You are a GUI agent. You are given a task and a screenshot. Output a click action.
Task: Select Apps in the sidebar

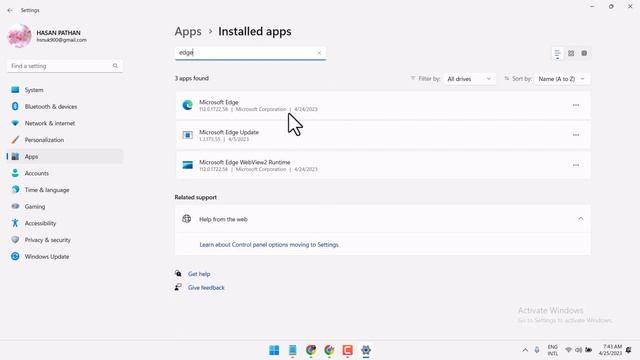(64, 157)
